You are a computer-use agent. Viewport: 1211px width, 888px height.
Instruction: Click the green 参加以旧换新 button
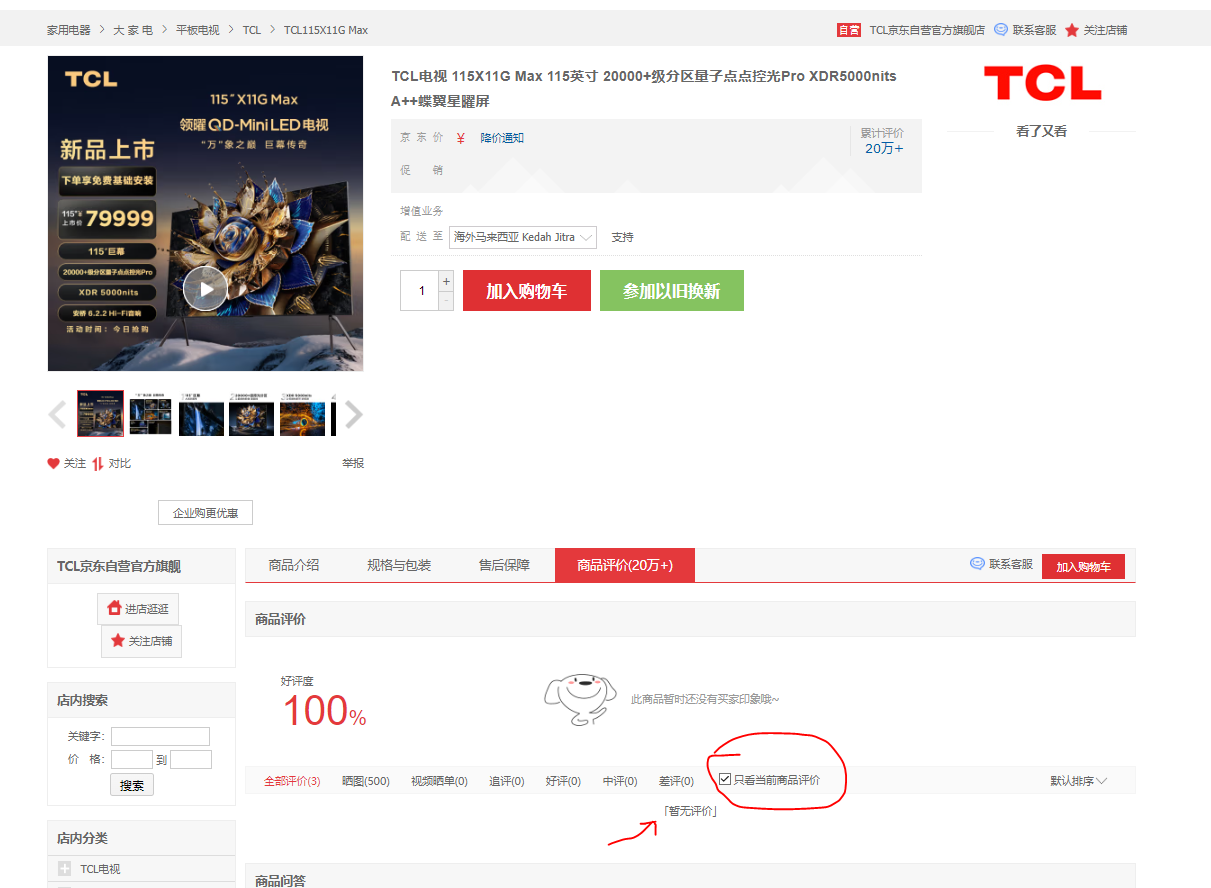[672, 291]
